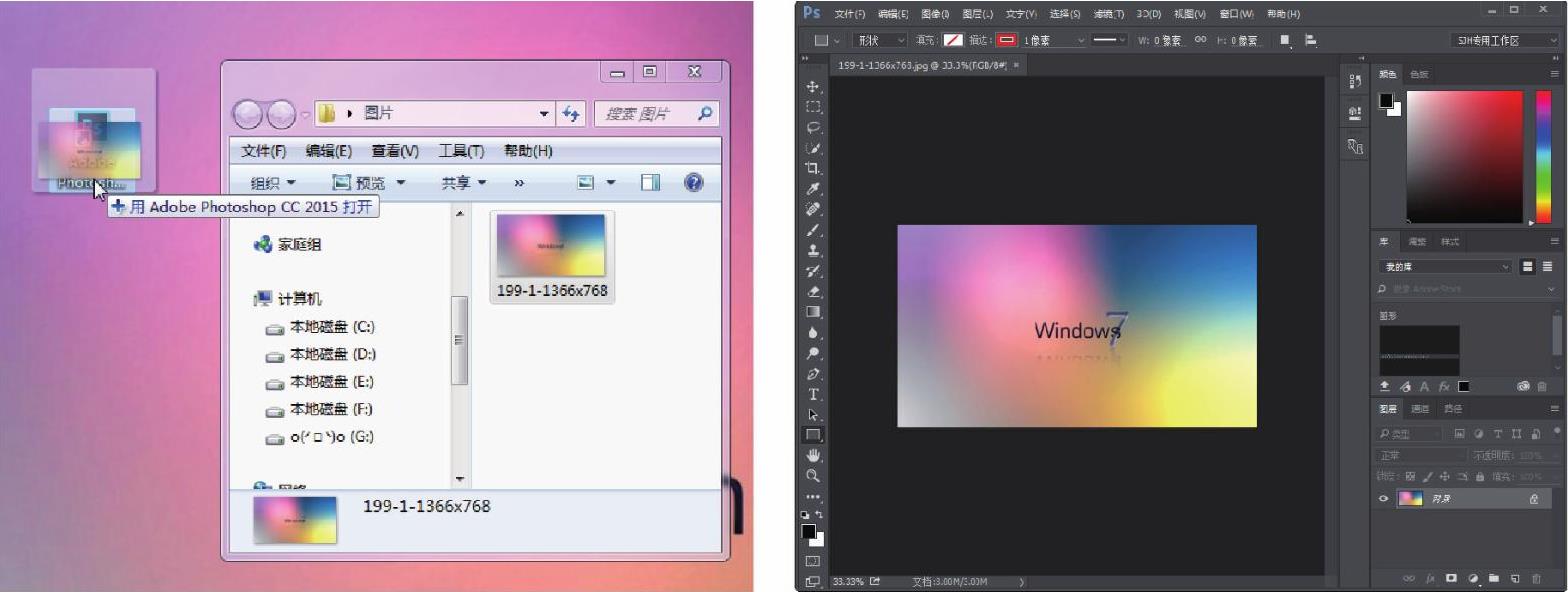Open Explorer 查看(V) menu

pos(395,151)
